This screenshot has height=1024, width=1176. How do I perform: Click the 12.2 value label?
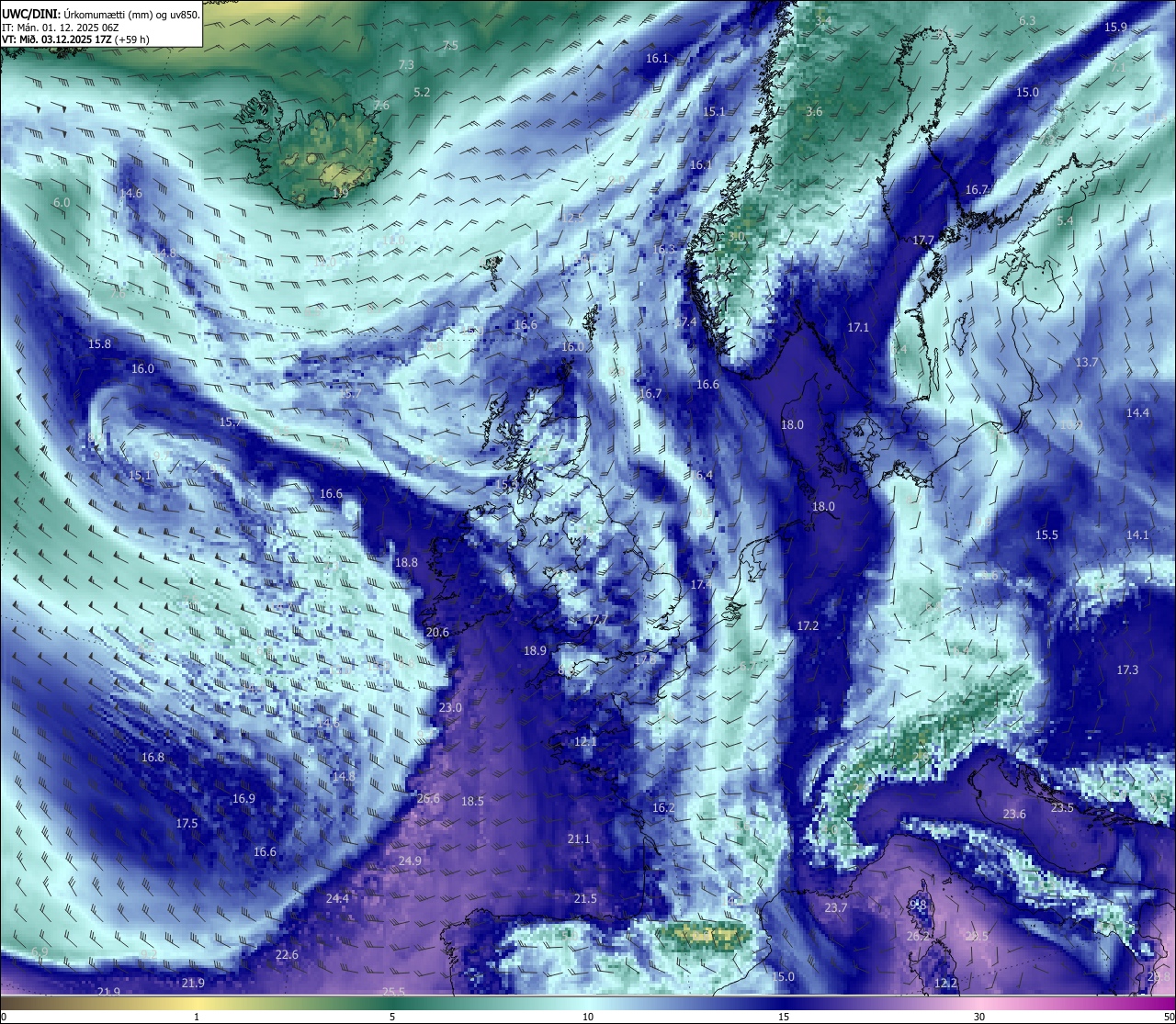[945, 983]
